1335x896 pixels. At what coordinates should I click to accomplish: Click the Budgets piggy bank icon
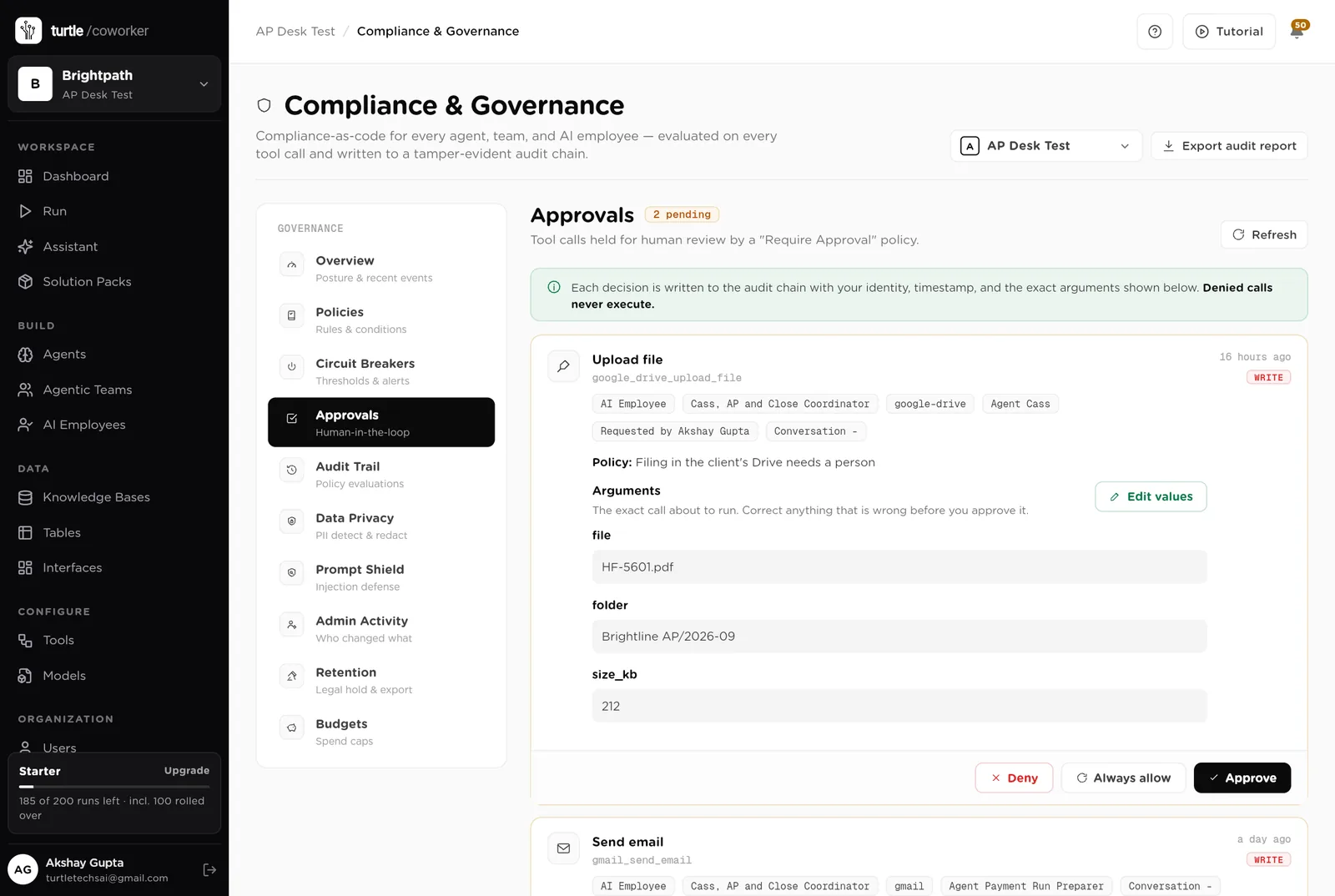click(x=291, y=727)
